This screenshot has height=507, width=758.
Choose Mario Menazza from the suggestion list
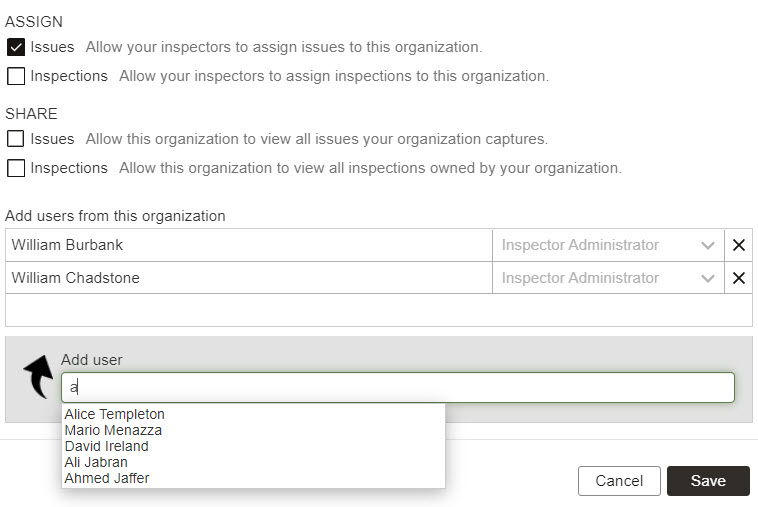(x=113, y=430)
